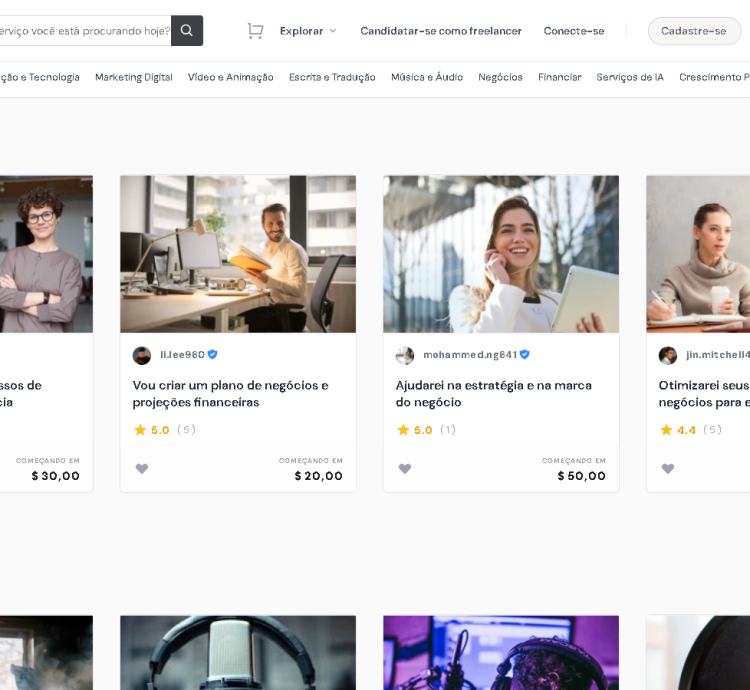
Task: Click the mohammed.ng641 username
Action: tap(470, 355)
